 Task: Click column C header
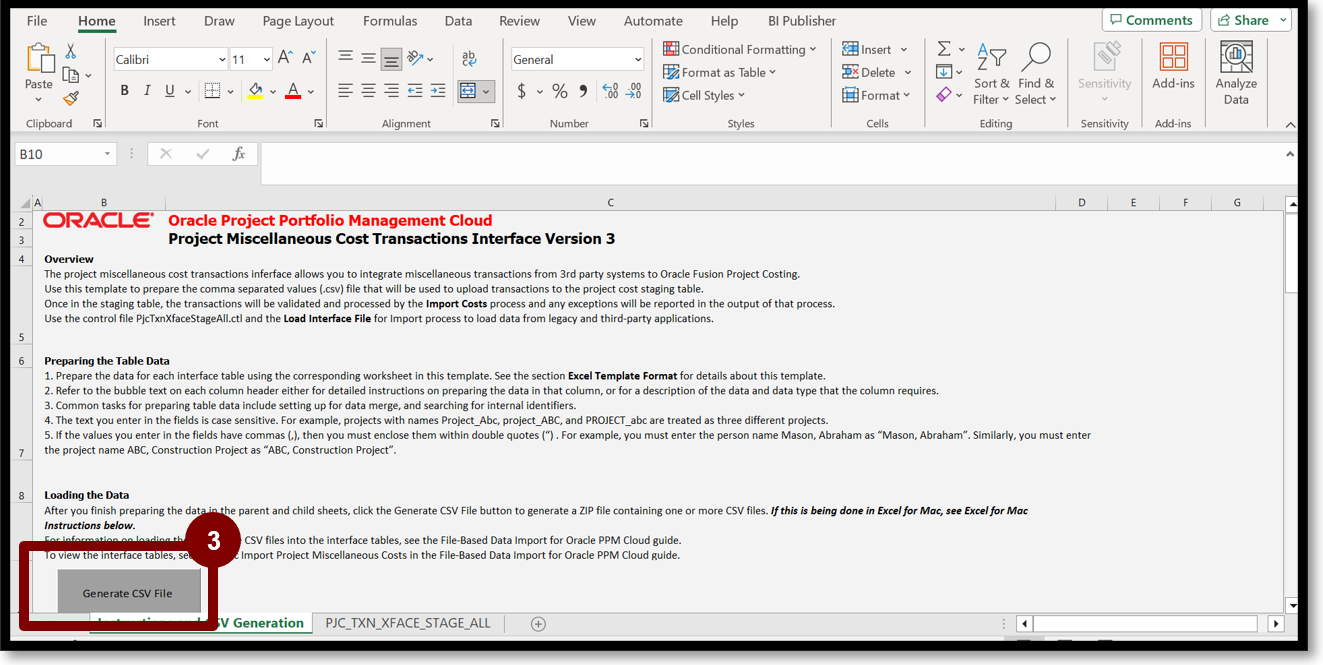point(610,203)
